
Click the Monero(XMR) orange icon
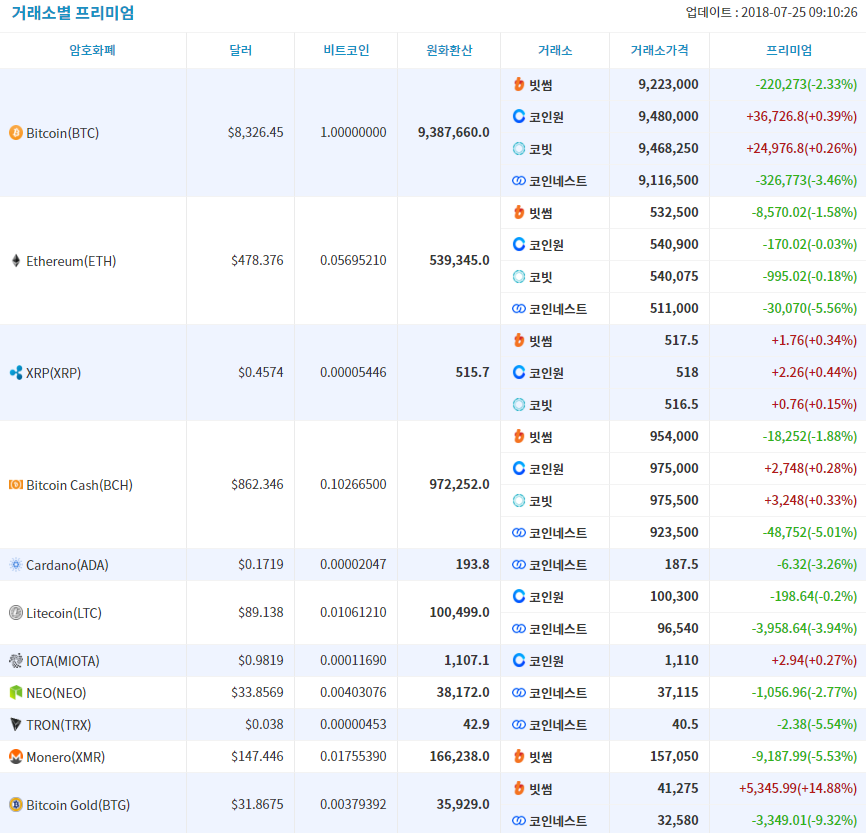(16, 756)
